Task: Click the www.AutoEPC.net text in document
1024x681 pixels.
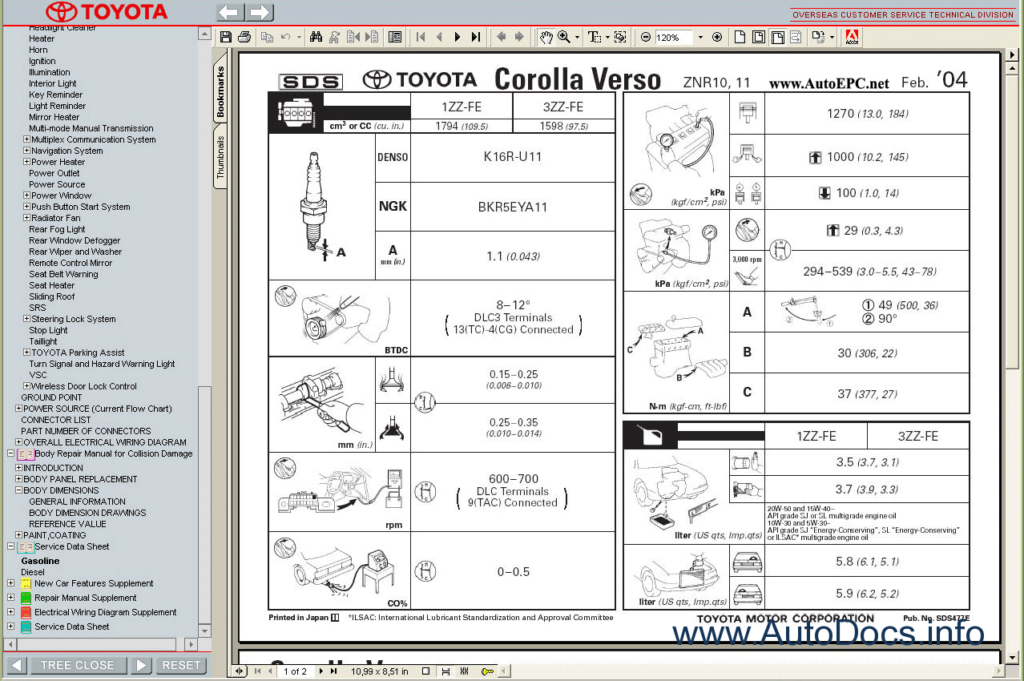Action: coord(829,83)
